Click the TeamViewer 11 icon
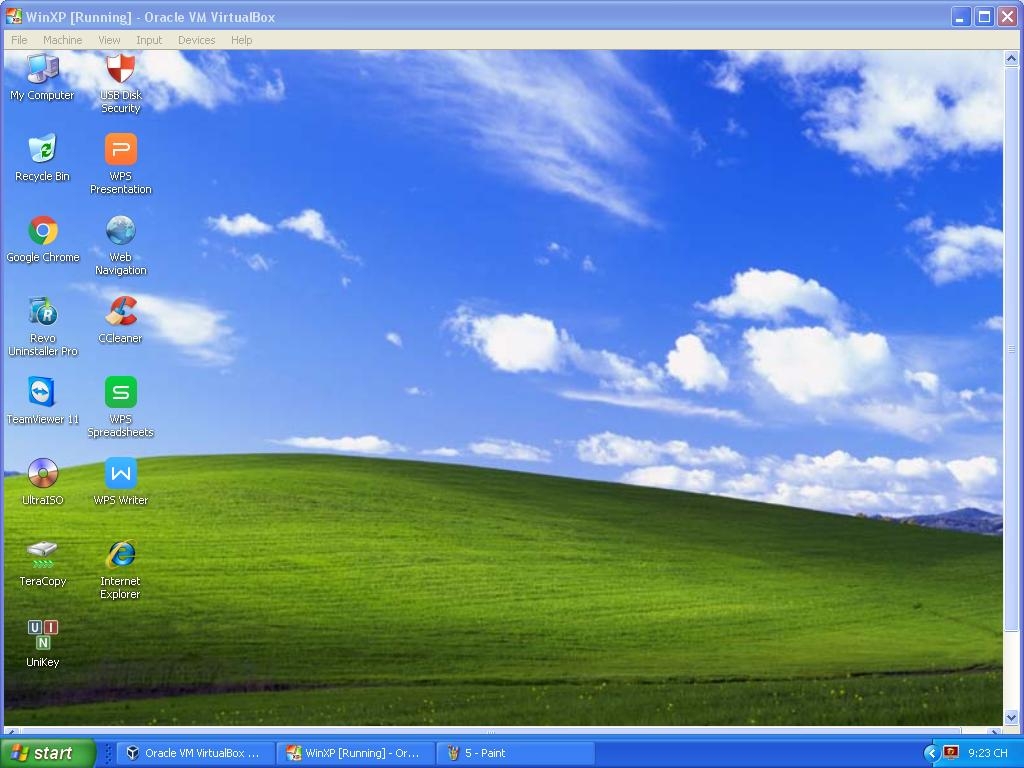This screenshot has height=768, width=1024. point(42,393)
